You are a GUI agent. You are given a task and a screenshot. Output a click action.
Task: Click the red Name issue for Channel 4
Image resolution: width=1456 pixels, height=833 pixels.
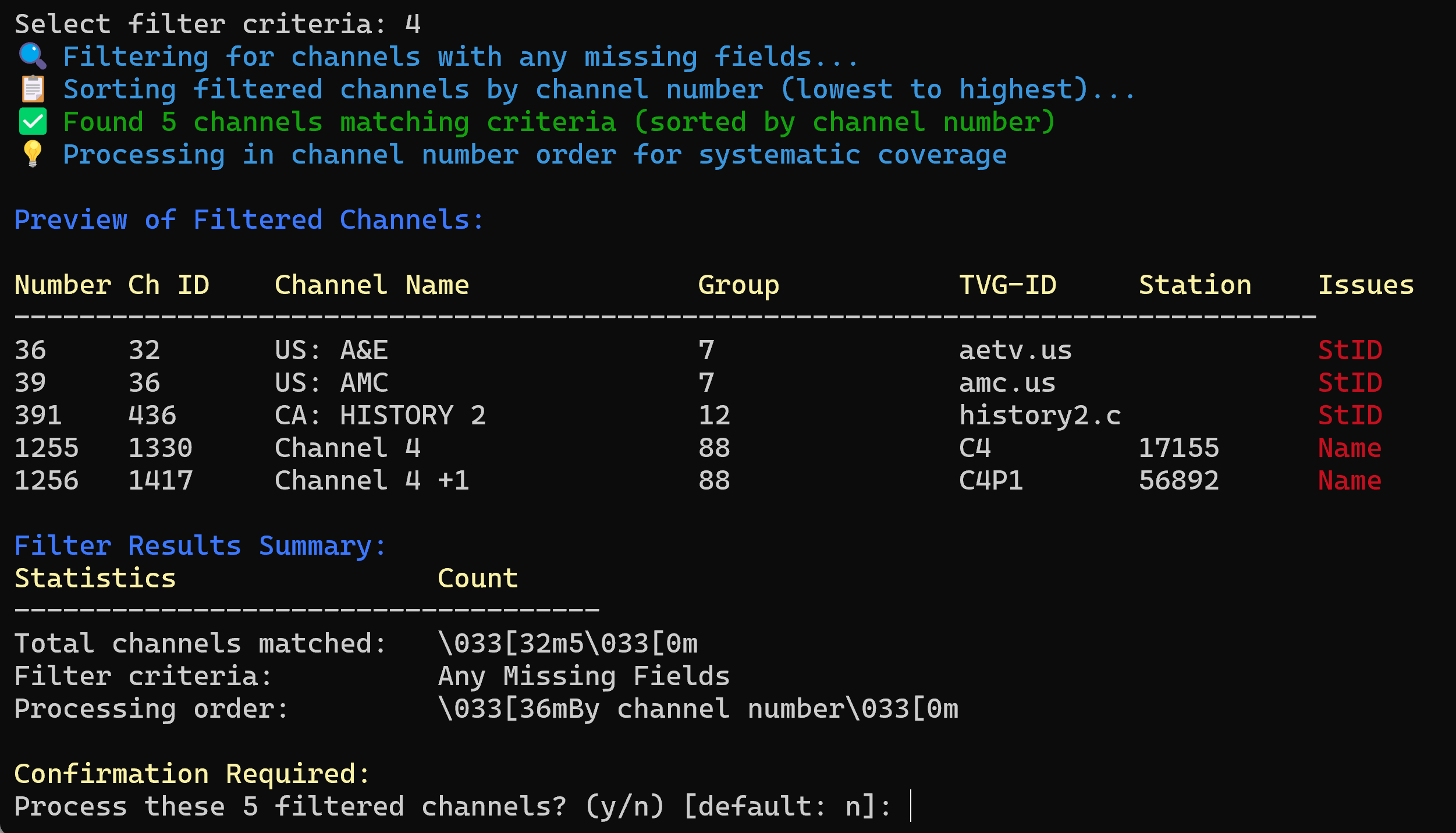(x=1350, y=448)
